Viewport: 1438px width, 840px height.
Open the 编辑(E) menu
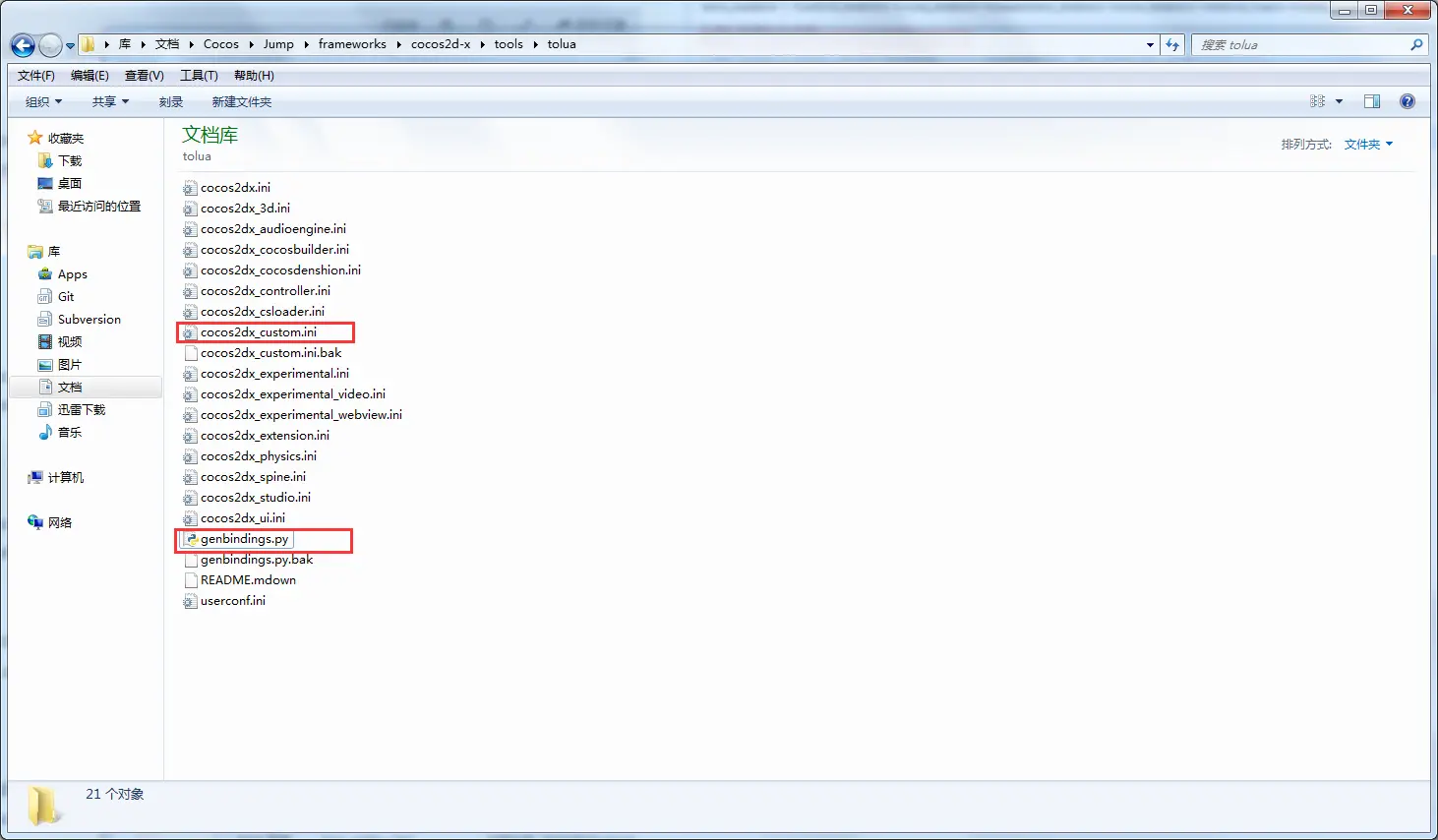90,76
